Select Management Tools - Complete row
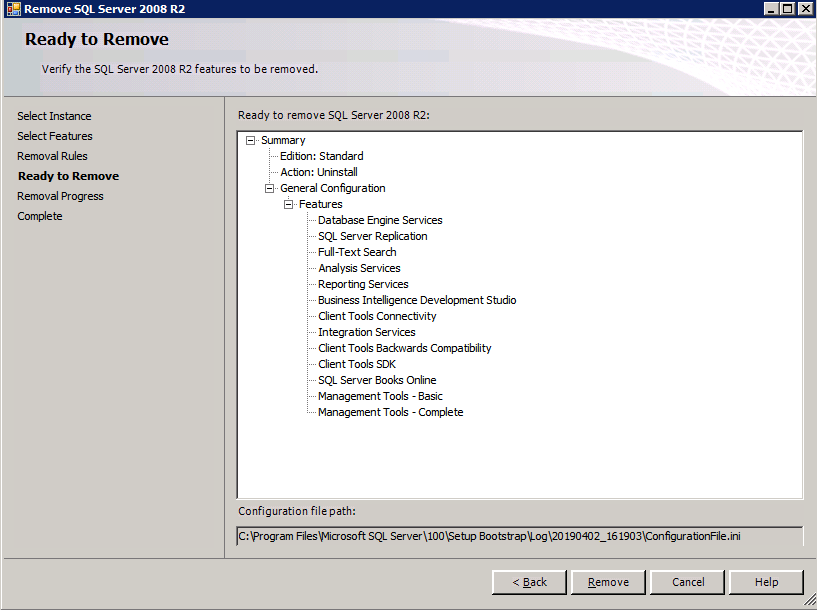This screenshot has height=610, width=817. pyautogui.click(x=390, y=413)
